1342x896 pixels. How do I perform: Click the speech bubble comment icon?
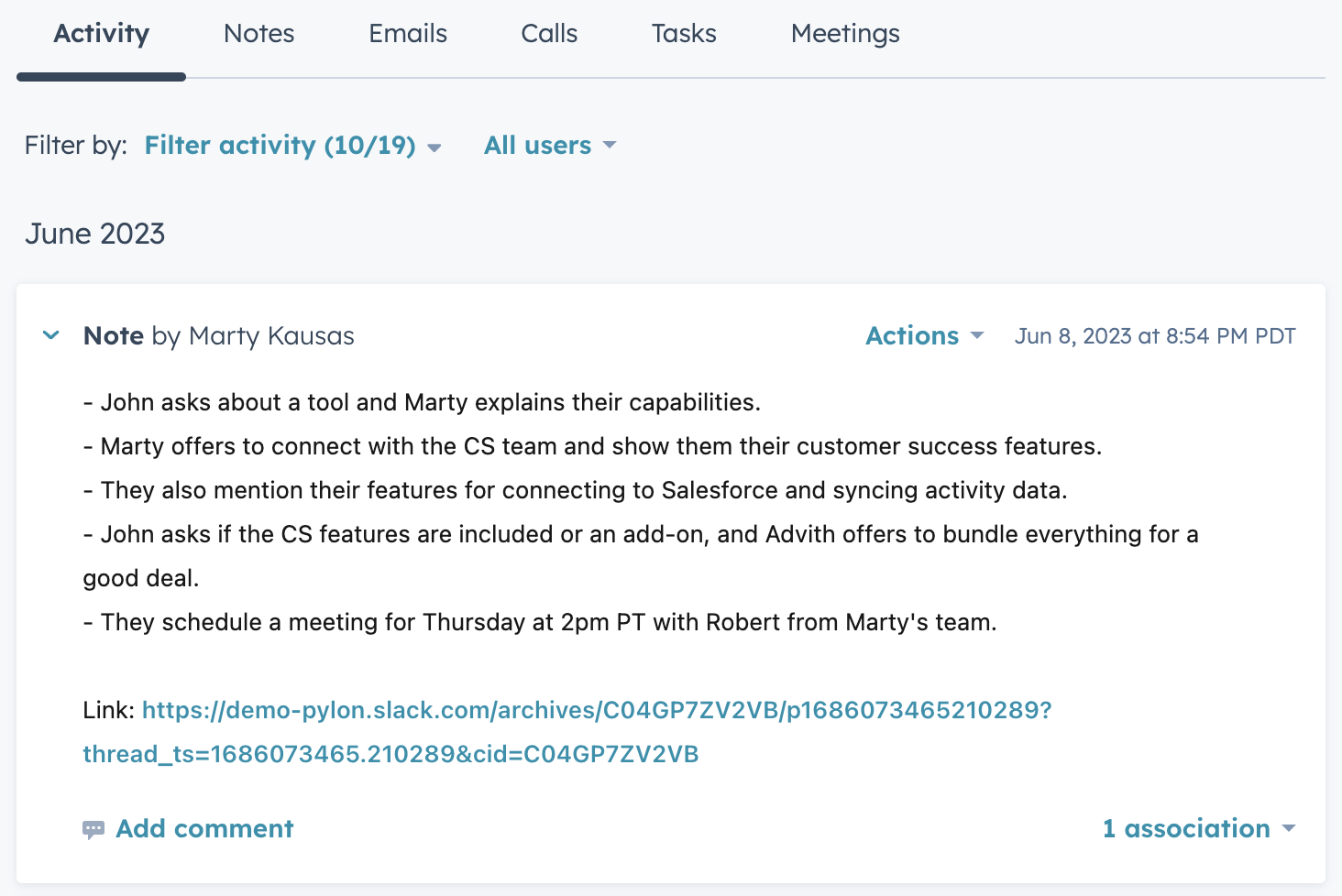point(93,829)
